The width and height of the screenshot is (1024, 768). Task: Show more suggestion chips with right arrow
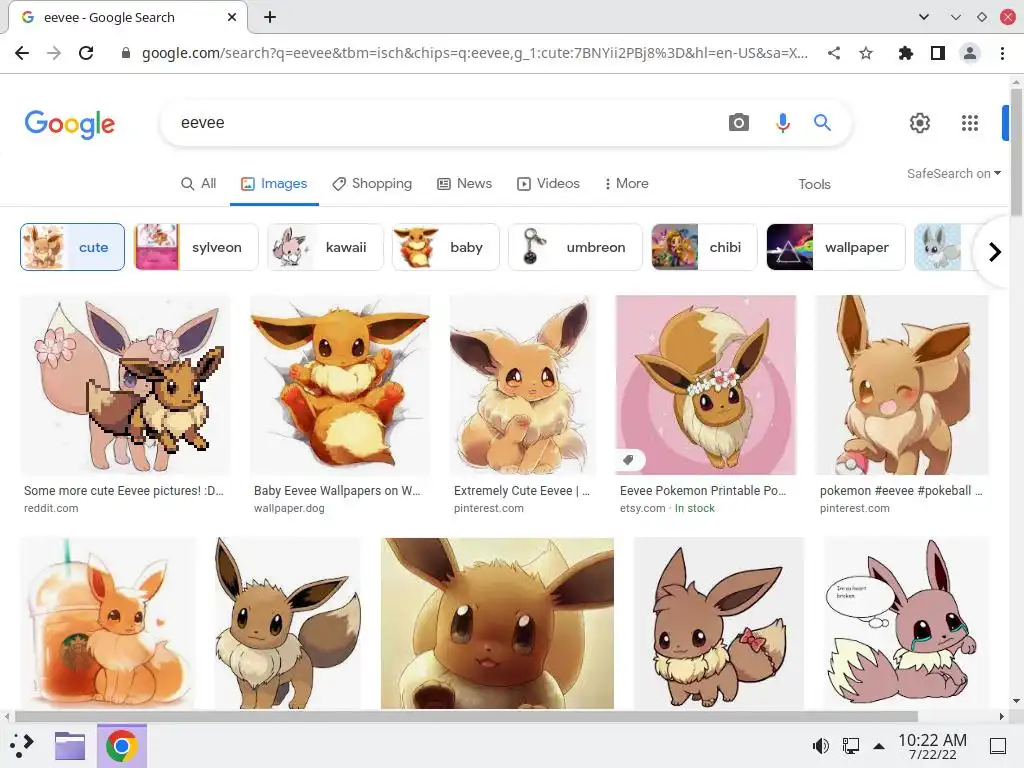(995, 251)
